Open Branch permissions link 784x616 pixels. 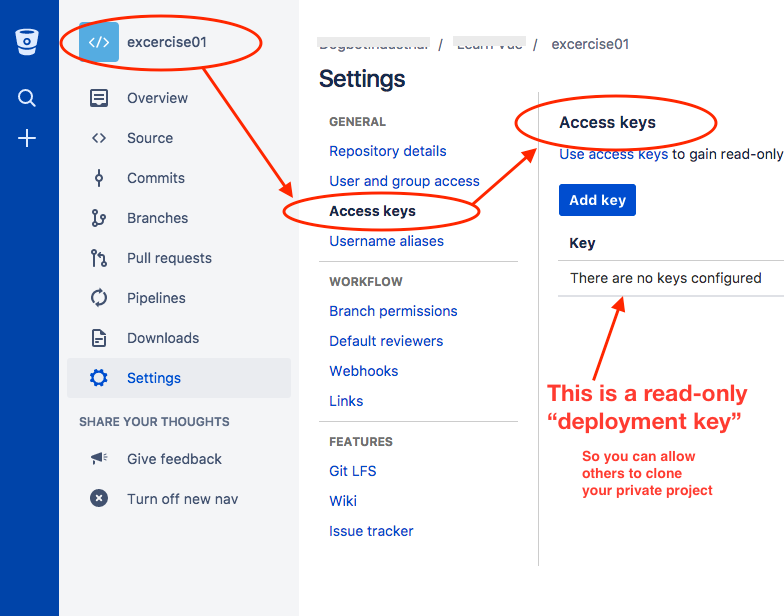(393, 311)
